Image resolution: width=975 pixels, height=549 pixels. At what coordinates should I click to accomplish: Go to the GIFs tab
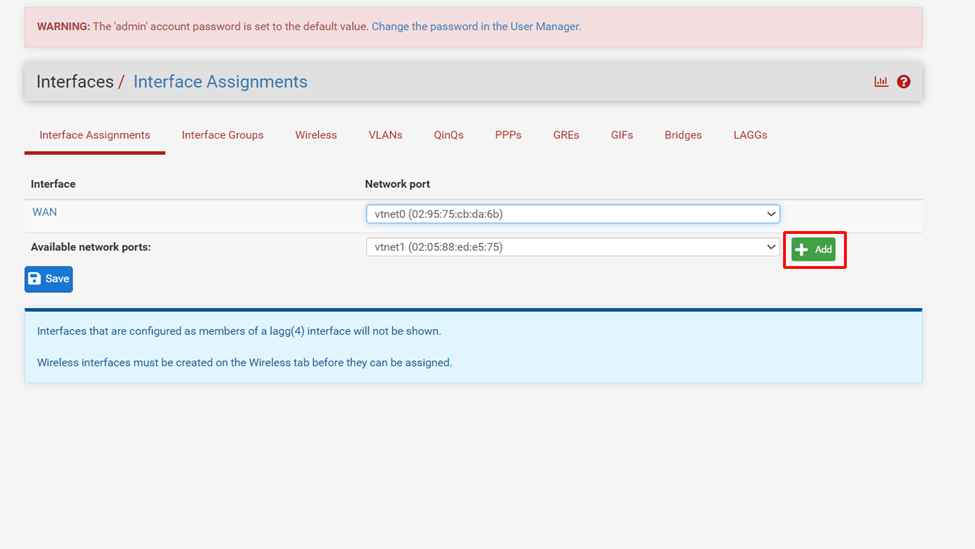click(x=622, y=135)
